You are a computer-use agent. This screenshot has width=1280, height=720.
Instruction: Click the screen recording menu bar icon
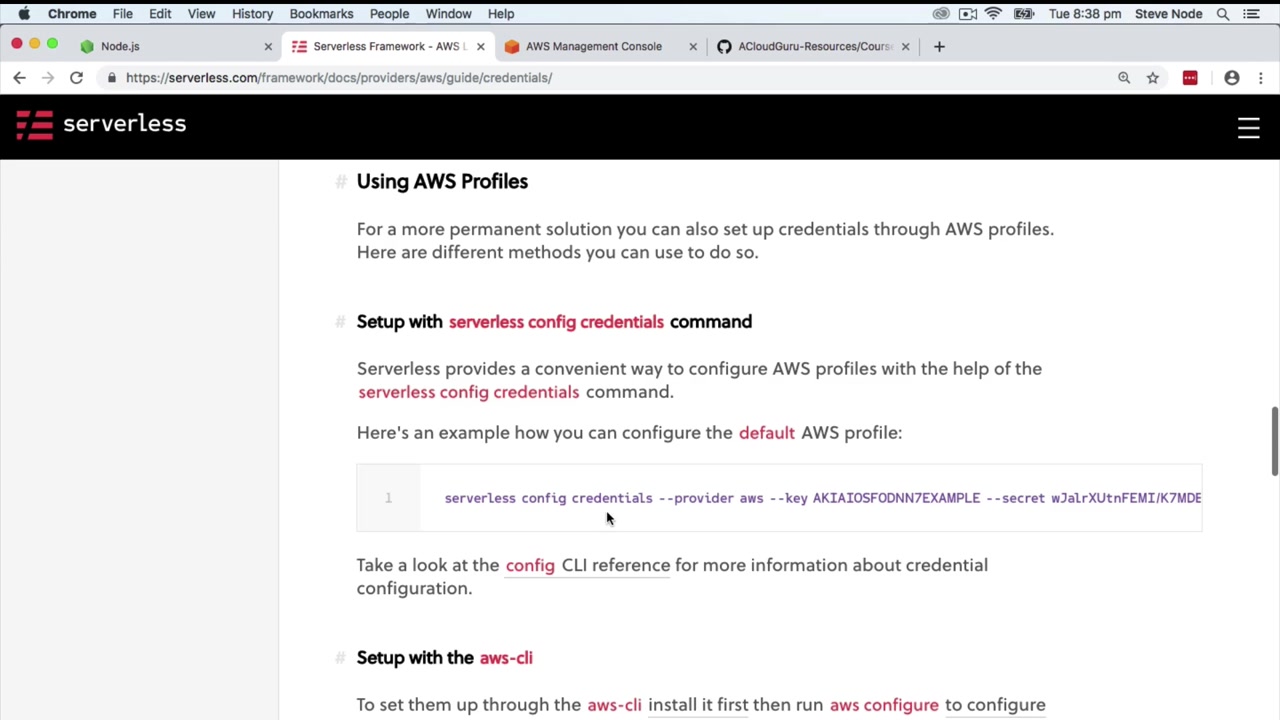pyautogui.click(x=968, y=14)
